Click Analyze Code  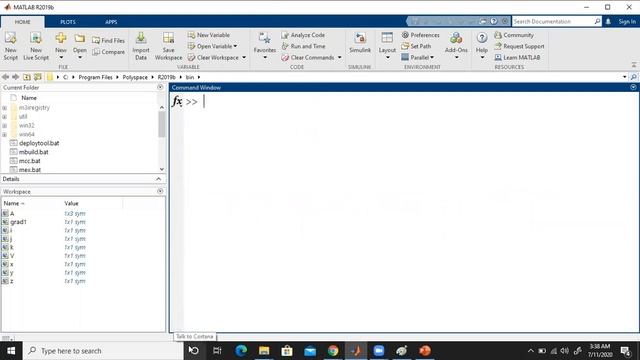click(303, 35)
